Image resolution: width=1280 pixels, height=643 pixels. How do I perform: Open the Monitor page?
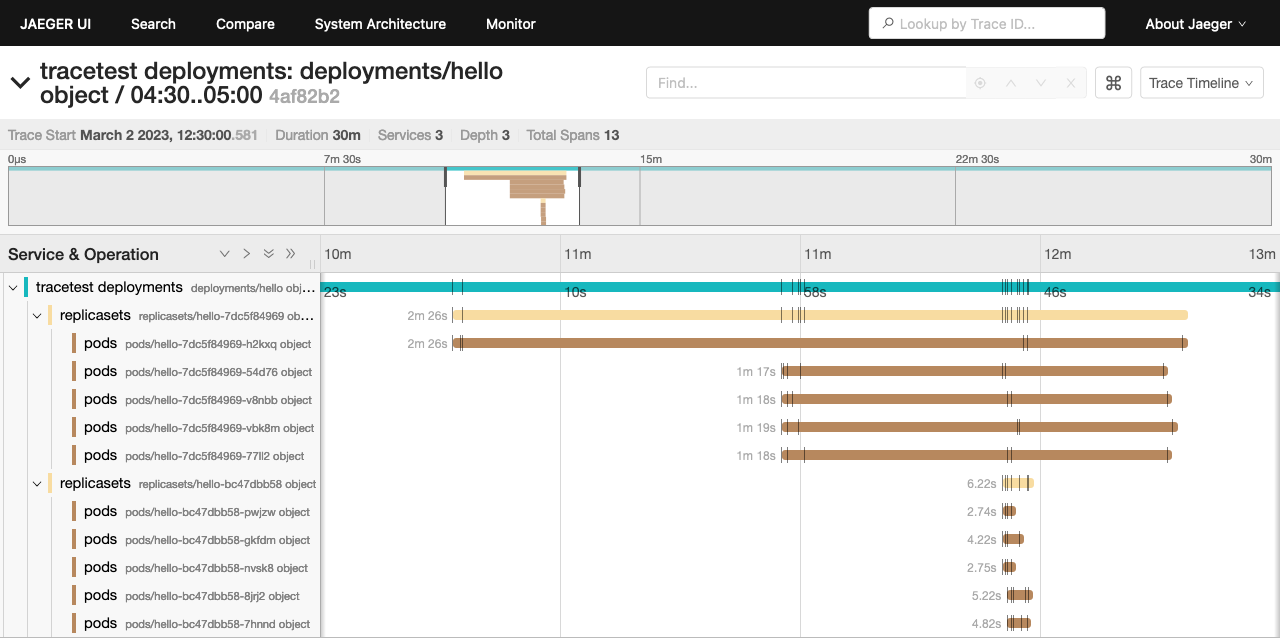tap(510, 24)
